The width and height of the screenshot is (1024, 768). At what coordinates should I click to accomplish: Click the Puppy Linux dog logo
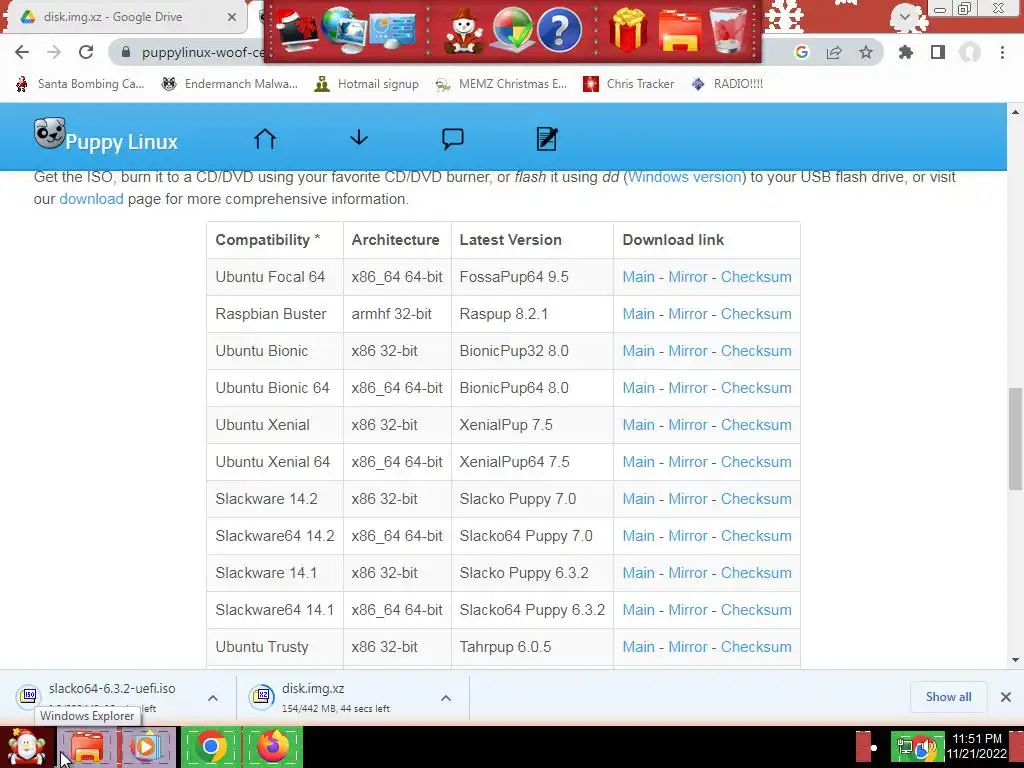click(50, 133)
